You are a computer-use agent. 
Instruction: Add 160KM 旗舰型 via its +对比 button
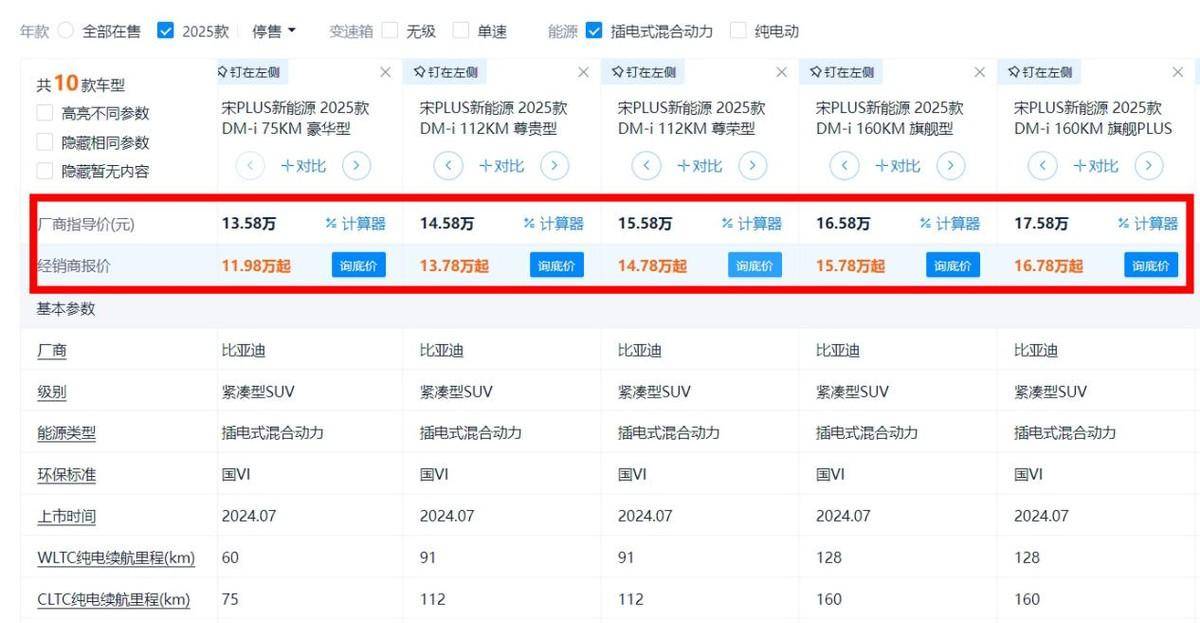tap(897, 166)
